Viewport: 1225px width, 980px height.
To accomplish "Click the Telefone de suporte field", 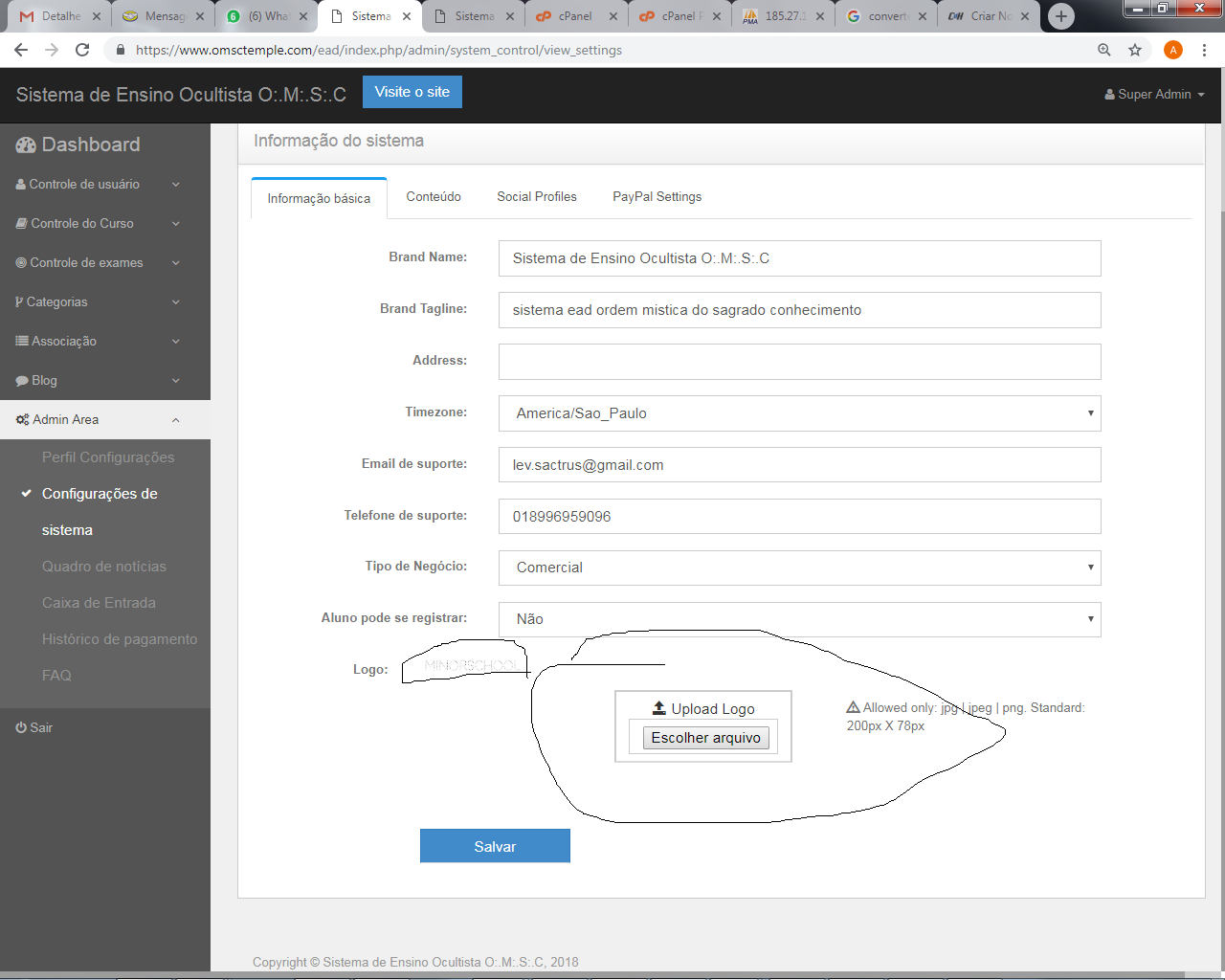I will tap(799, 517).
